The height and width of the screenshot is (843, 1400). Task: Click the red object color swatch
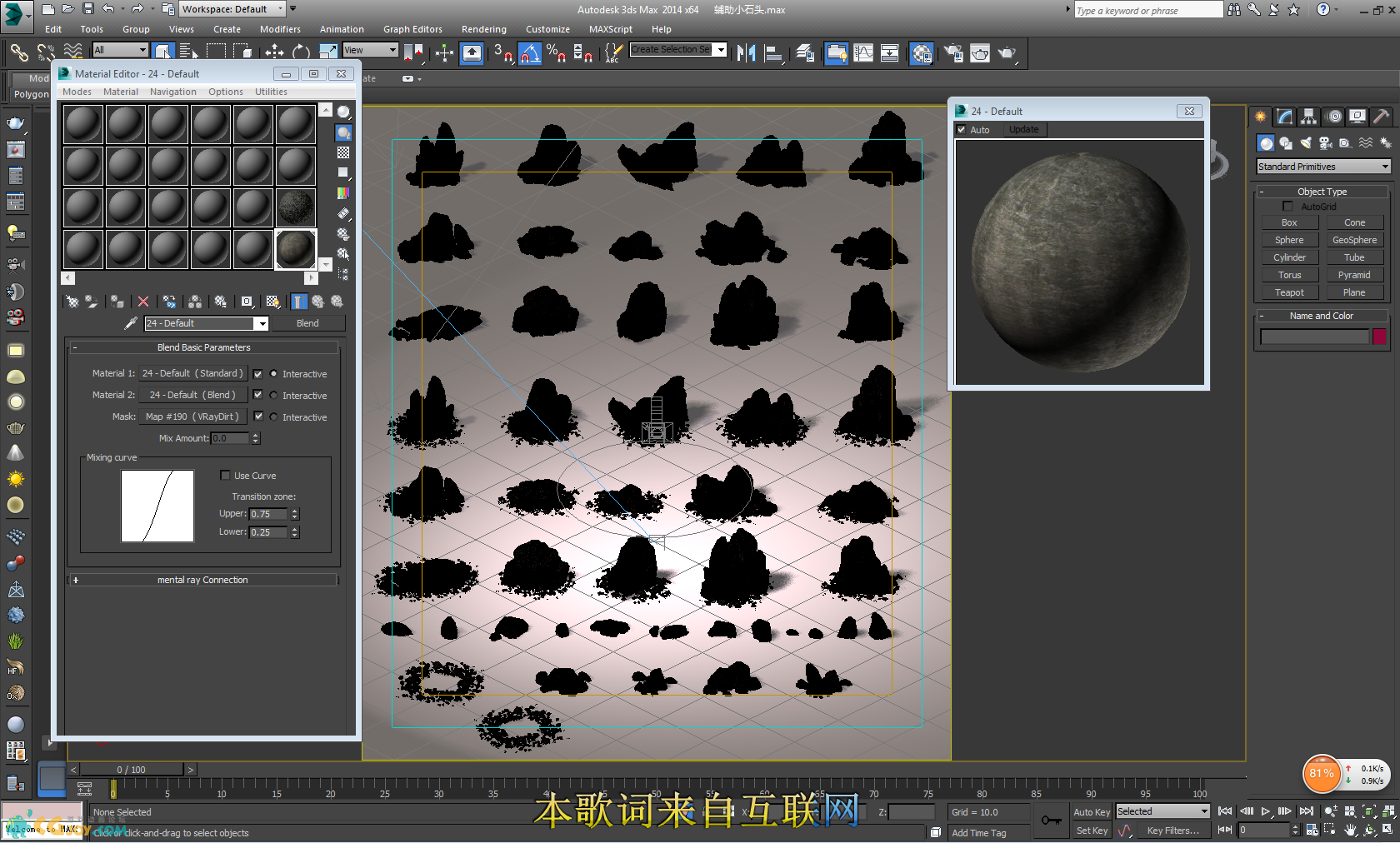[x=1379, y=337]
